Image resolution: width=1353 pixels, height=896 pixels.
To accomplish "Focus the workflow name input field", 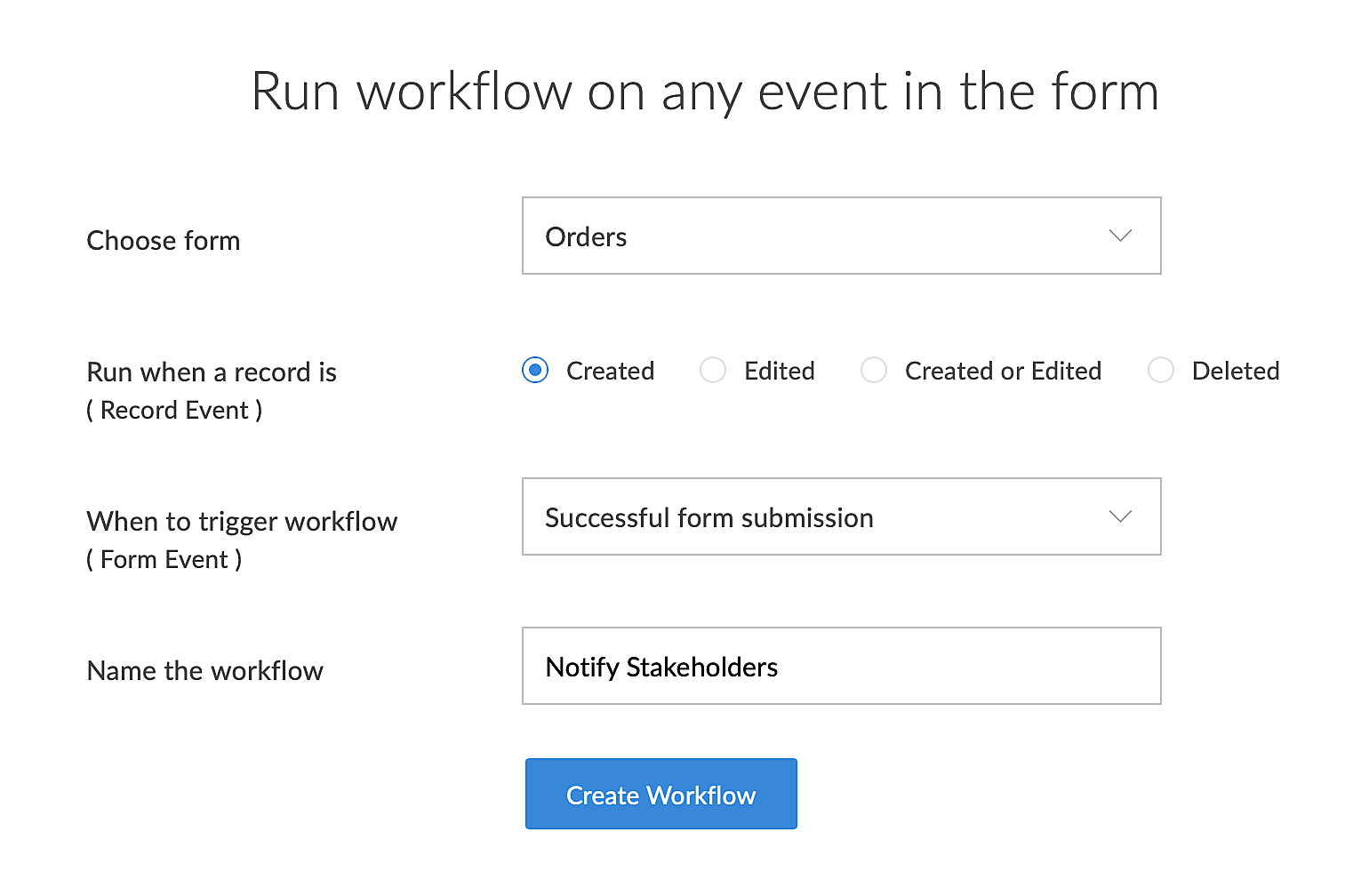I will (840, 667).
